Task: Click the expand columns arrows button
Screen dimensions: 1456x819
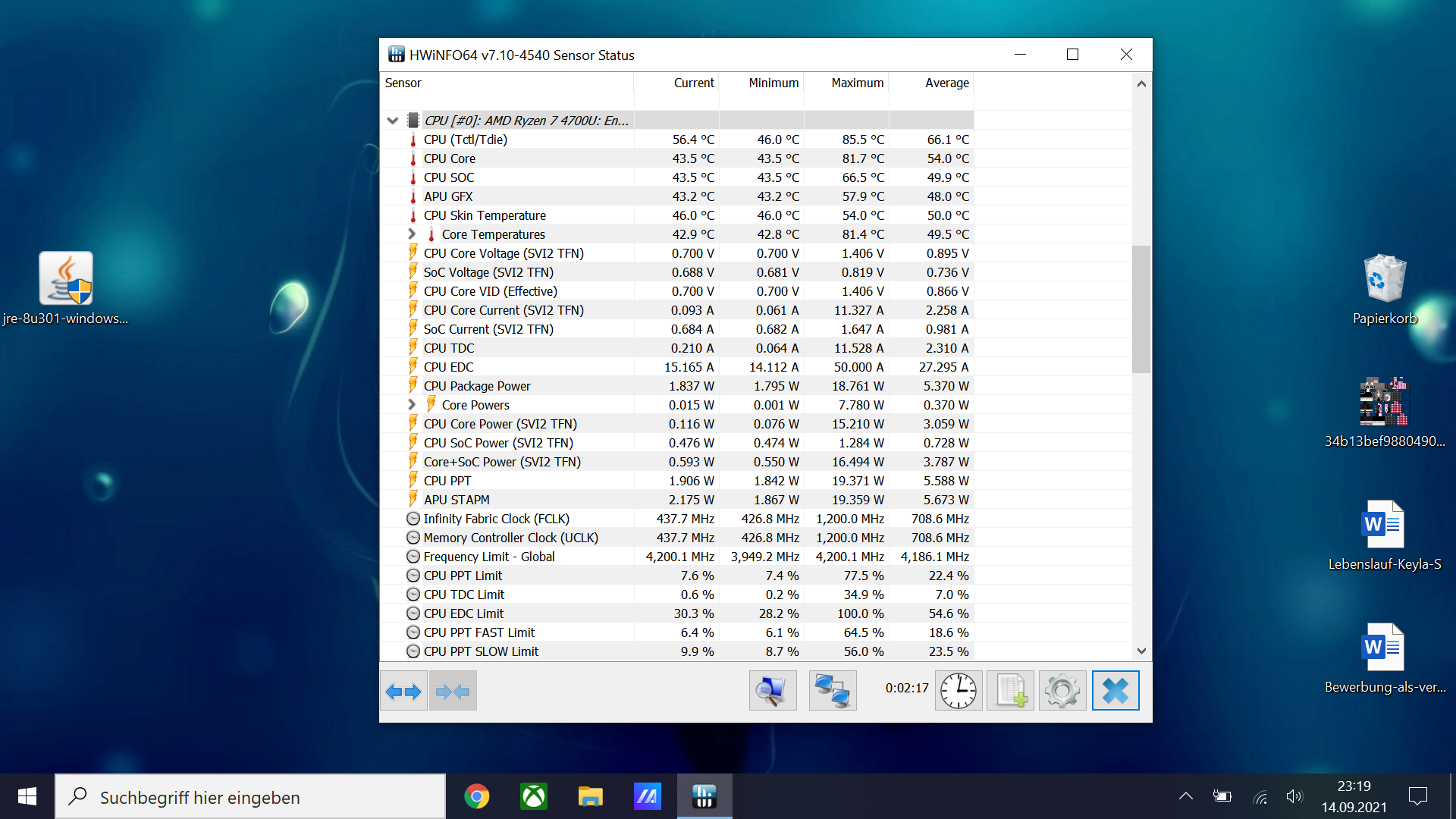Action: tap(403, 691)
